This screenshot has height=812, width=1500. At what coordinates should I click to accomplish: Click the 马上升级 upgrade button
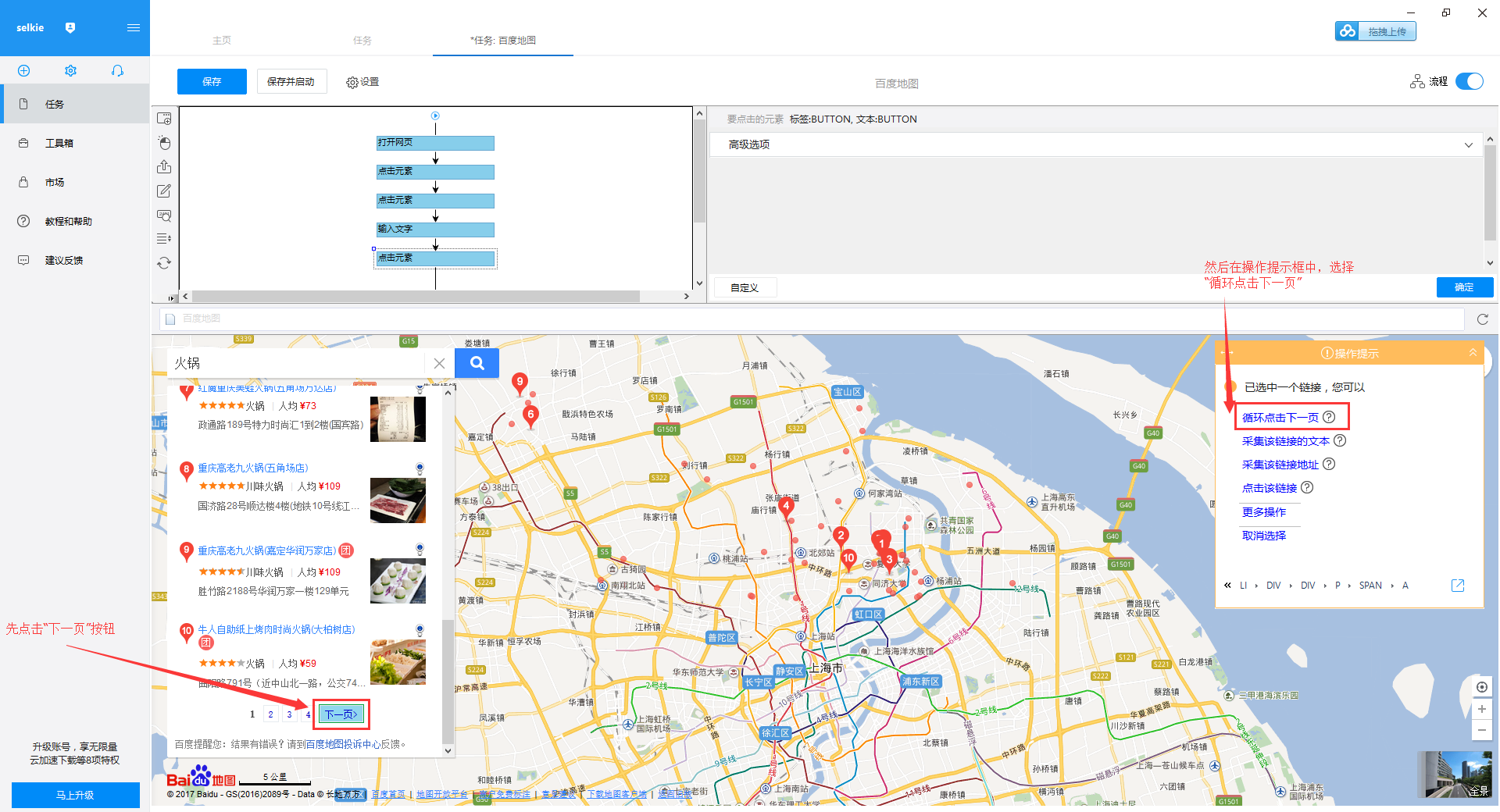click(x=75, y=795)
